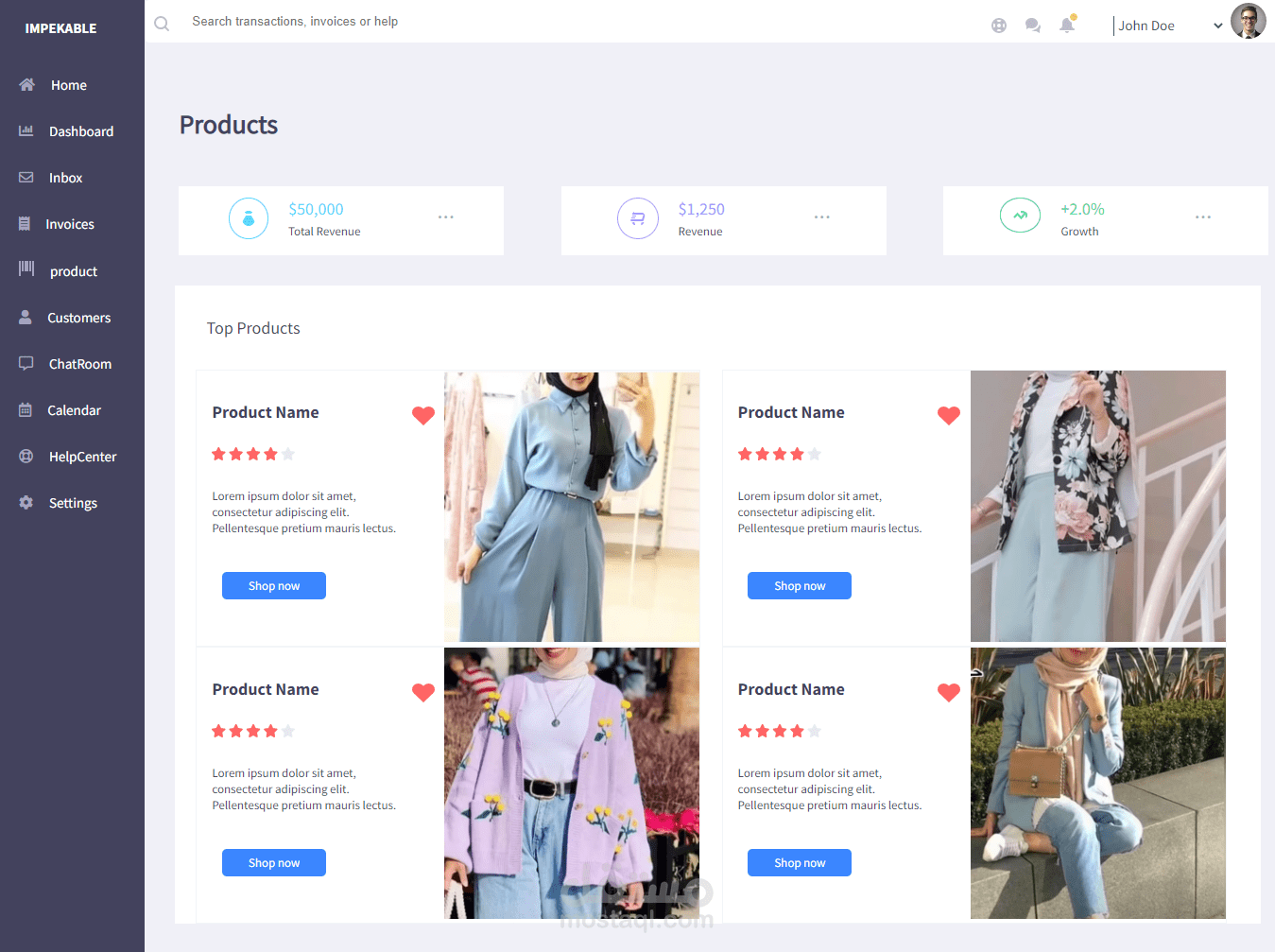Click the +2.0% growth value
Screen dimensions: 1275x952
point(1082,209)
